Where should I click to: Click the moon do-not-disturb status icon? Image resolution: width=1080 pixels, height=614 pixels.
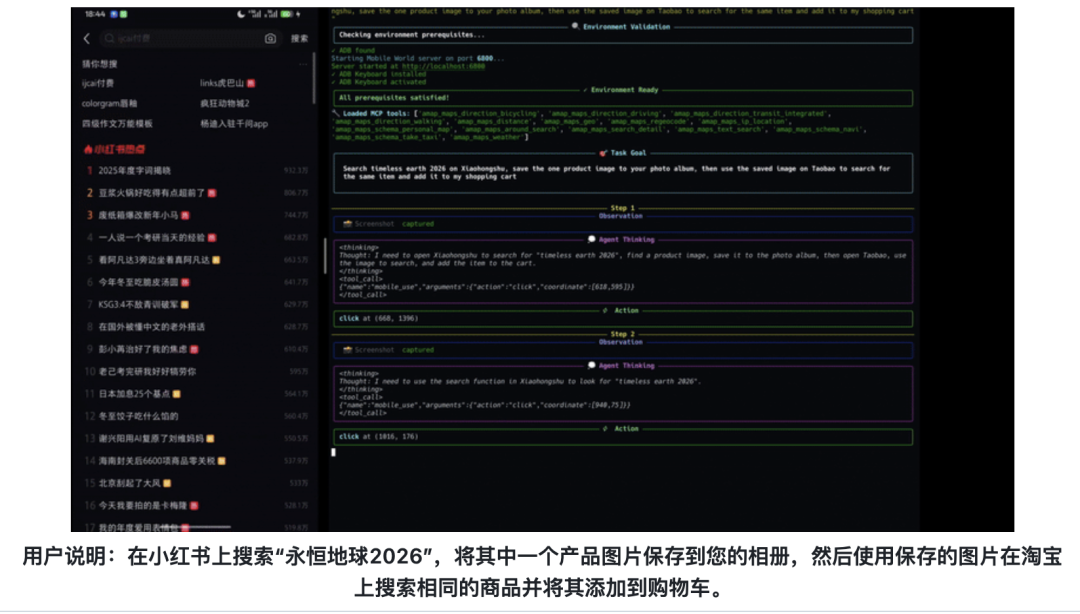click(240, 14)
